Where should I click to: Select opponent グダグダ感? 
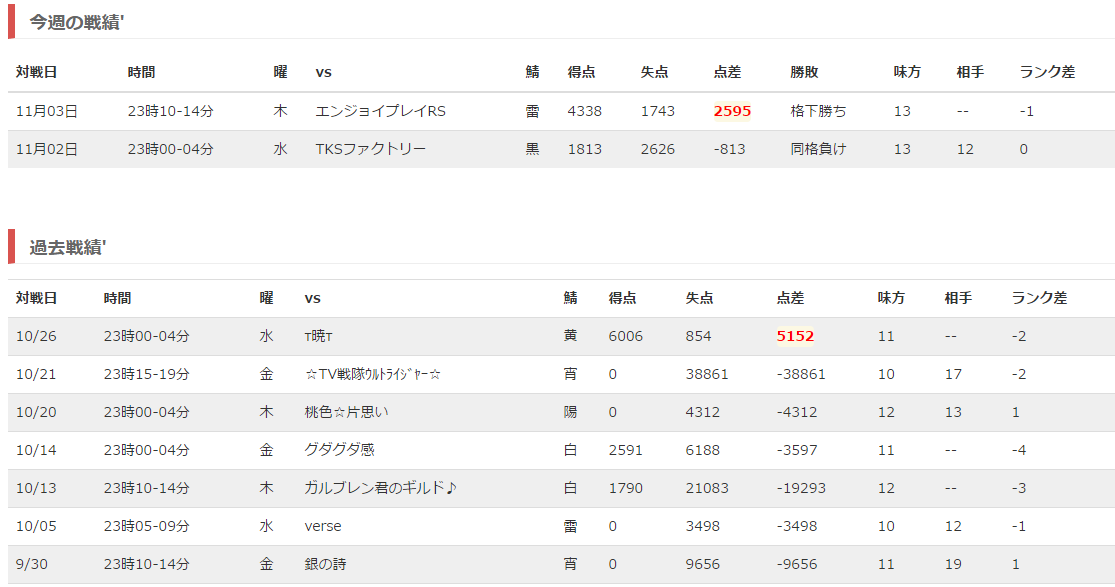click(339, 450)
